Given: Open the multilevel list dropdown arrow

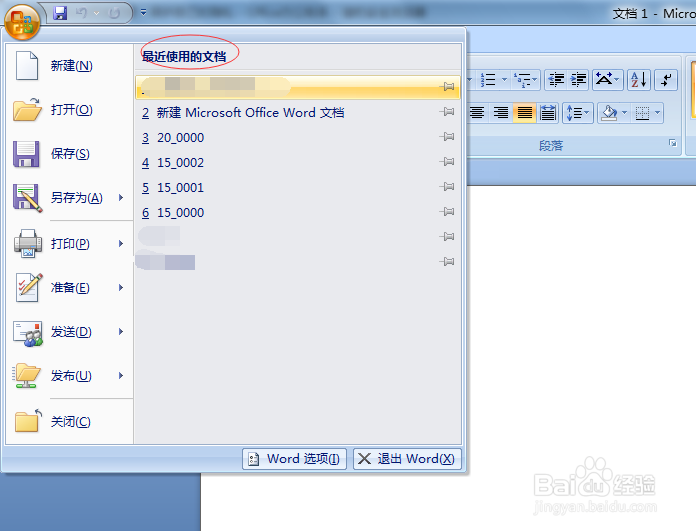Looking at the screenshot, I should tap(535, 80).
